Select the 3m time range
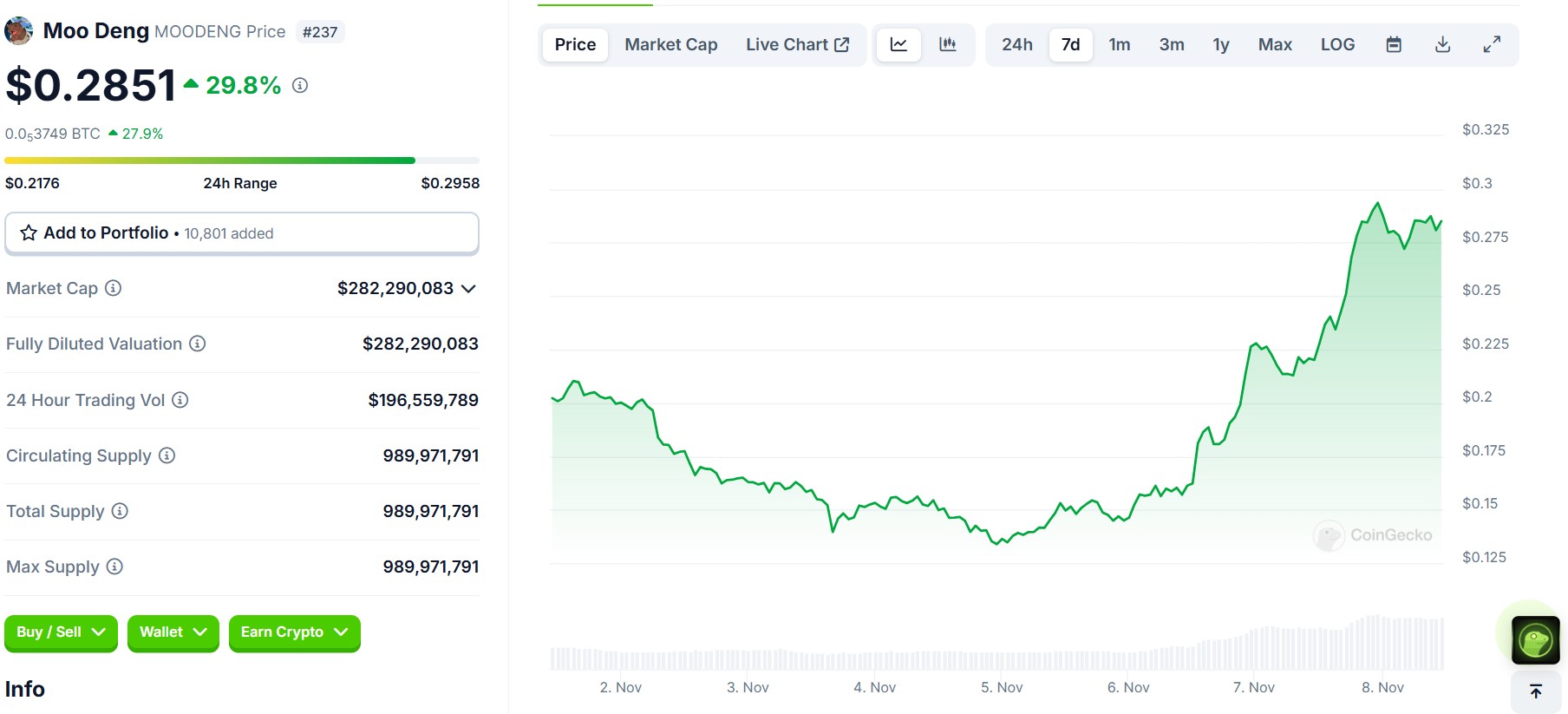1568x714 pixels. point(1172,44)
